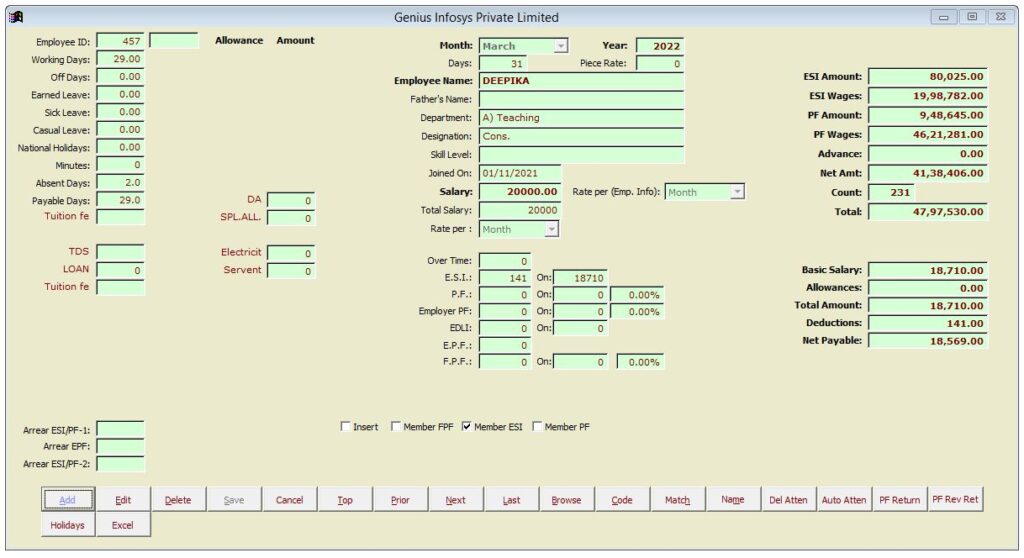The image size is (1024, 558).
Task: Open the Holidays button
Action: click(68, 525)
